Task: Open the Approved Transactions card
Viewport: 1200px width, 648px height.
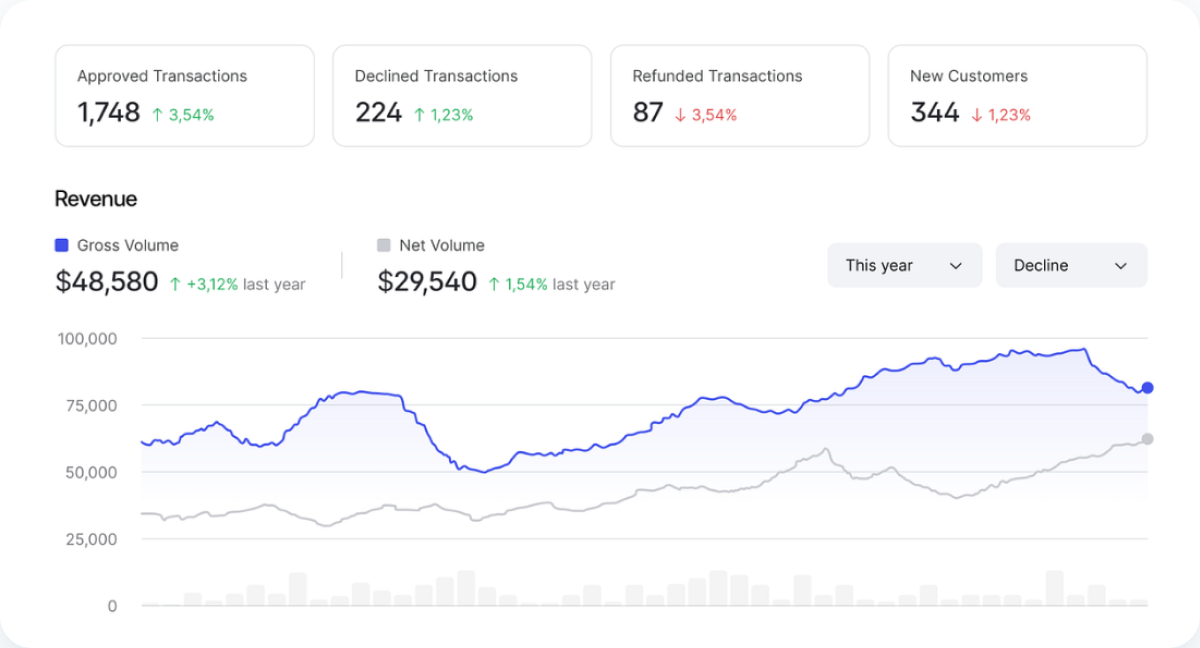Action: pyautogui.click(x=184, y=96)
